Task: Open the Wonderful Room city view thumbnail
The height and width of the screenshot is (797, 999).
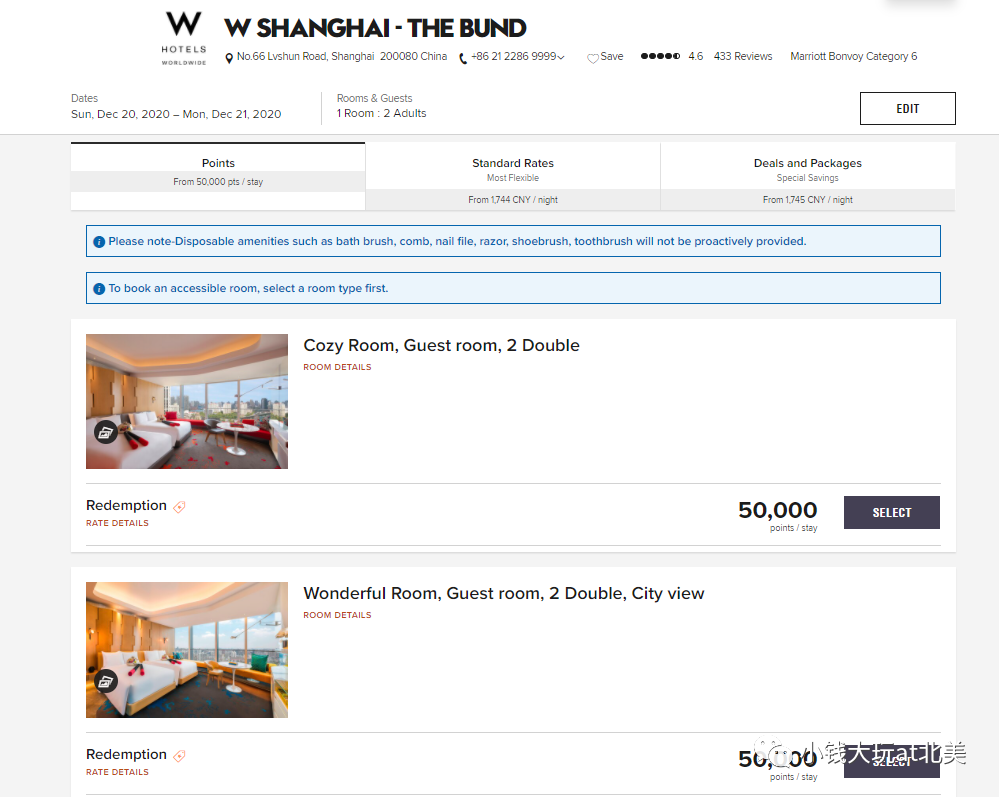Action: tap(187, 650)
